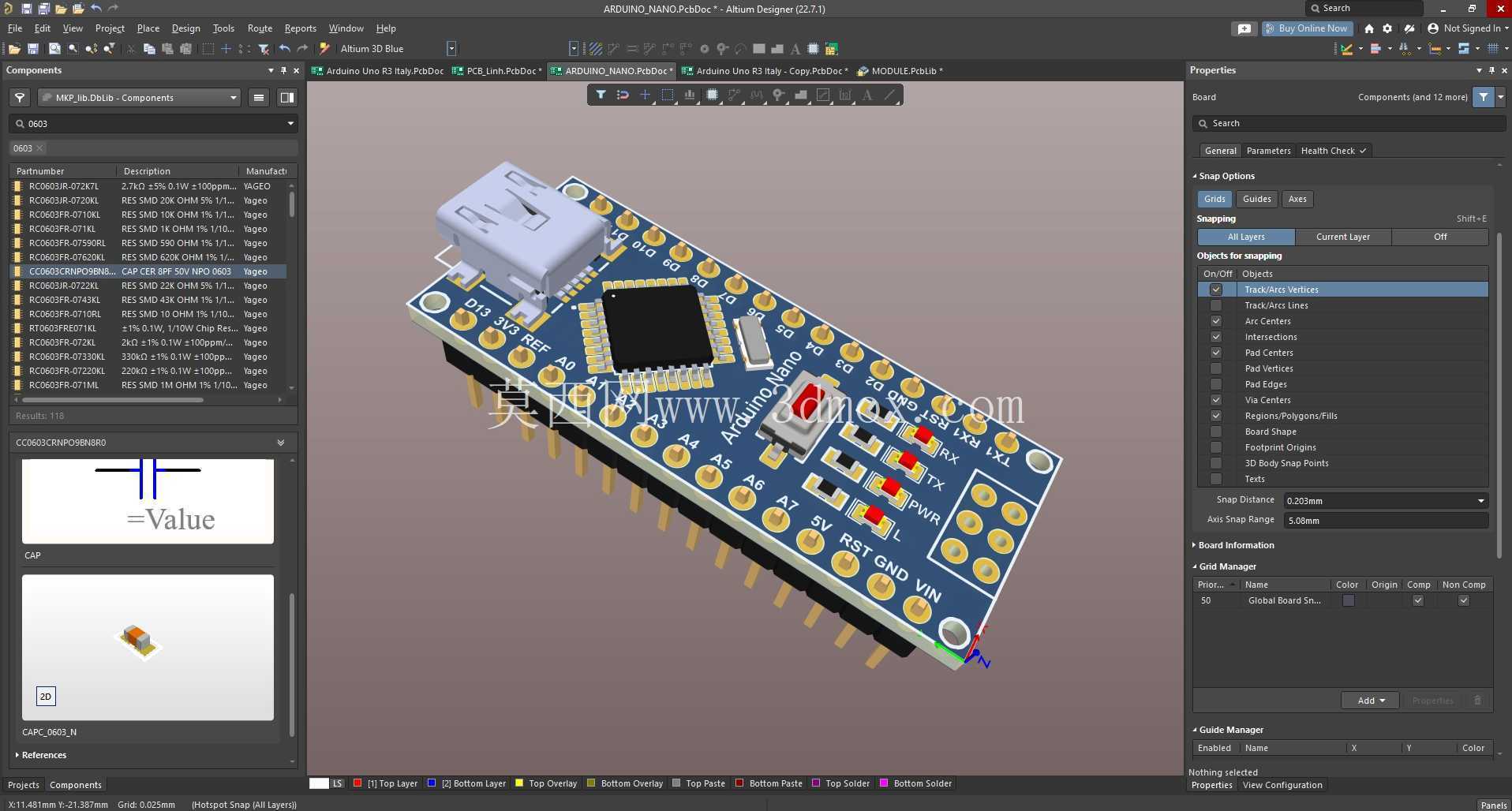
Task: Enable Pad Vertices snapping checkbox
Action: point(1216,368)
